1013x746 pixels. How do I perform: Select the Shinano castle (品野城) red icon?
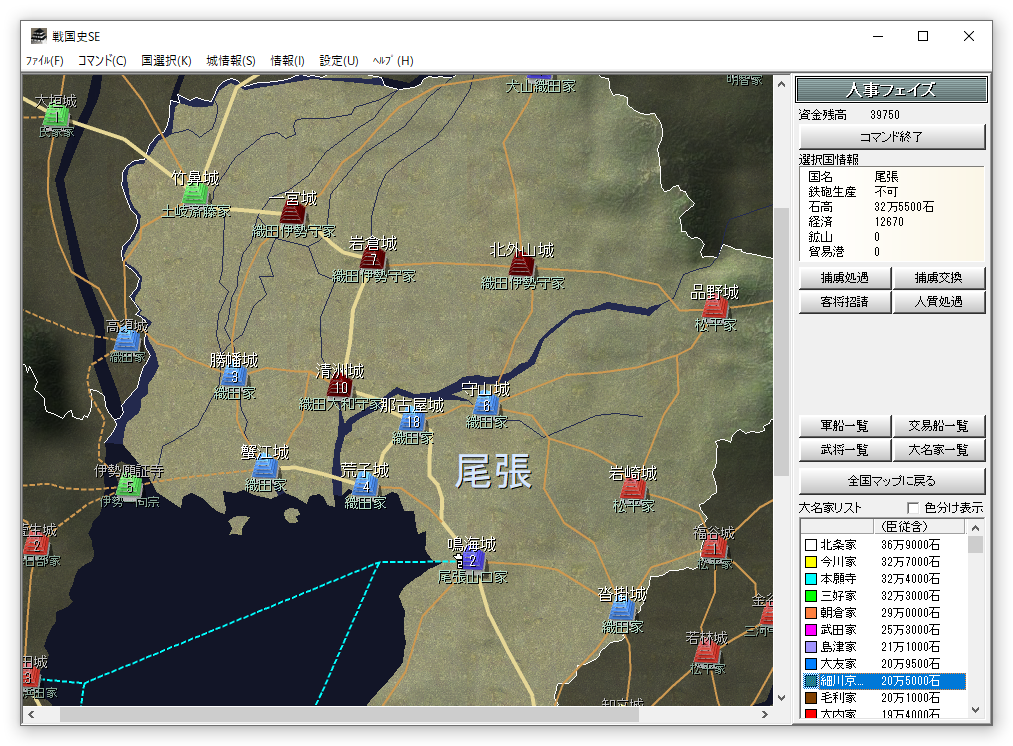click(714, 308)
